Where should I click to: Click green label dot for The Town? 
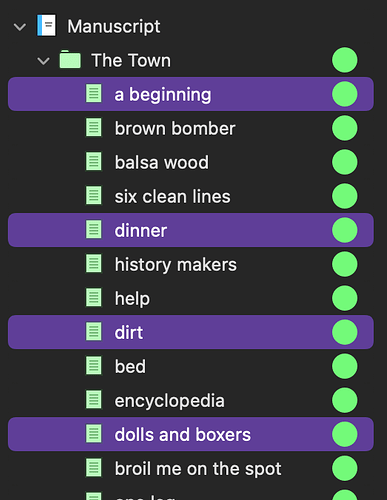pos(345,60)
